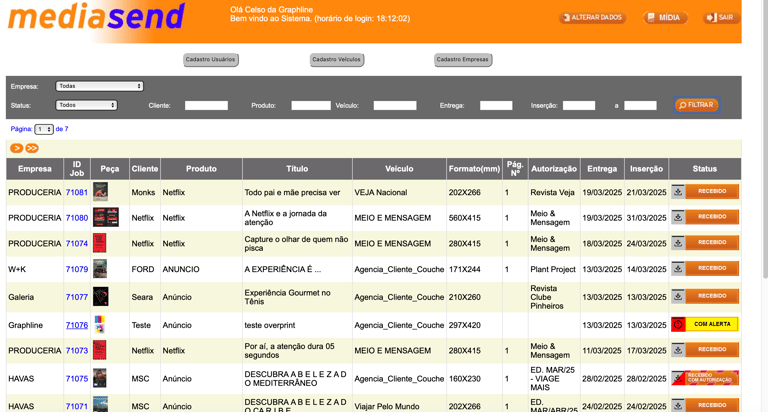Click the Inserção start date field

[579, 105]
